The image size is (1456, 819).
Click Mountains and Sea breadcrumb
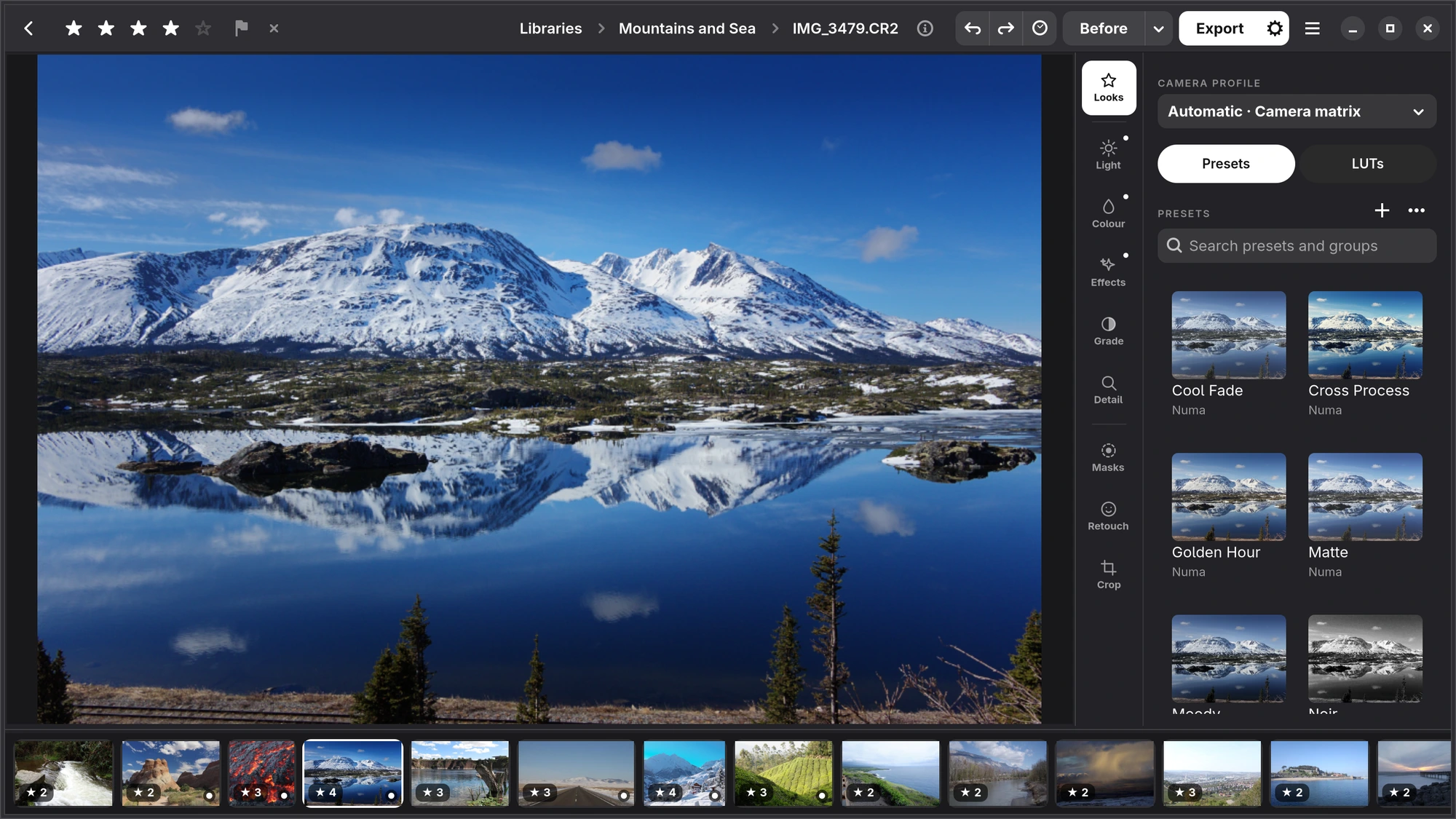pos(687,28)
